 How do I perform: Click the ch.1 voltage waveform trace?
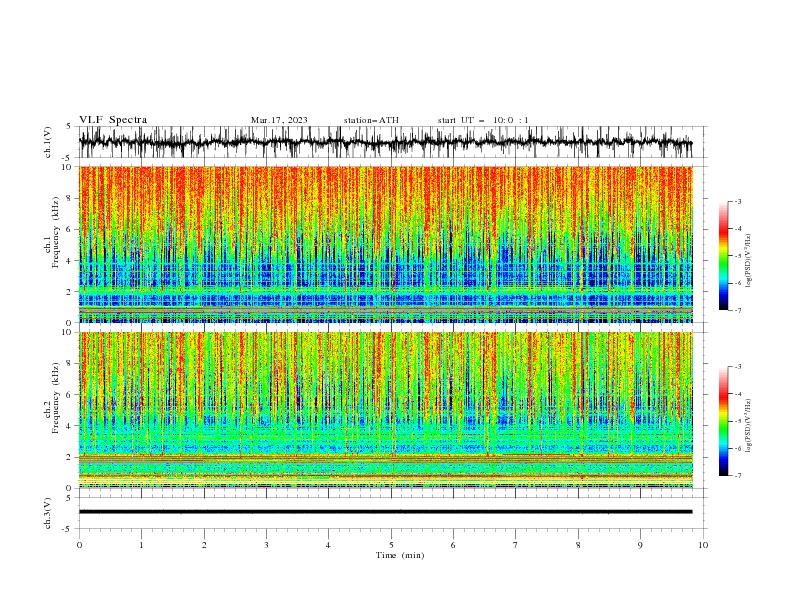pyautogui.click(x=385, y=142)
